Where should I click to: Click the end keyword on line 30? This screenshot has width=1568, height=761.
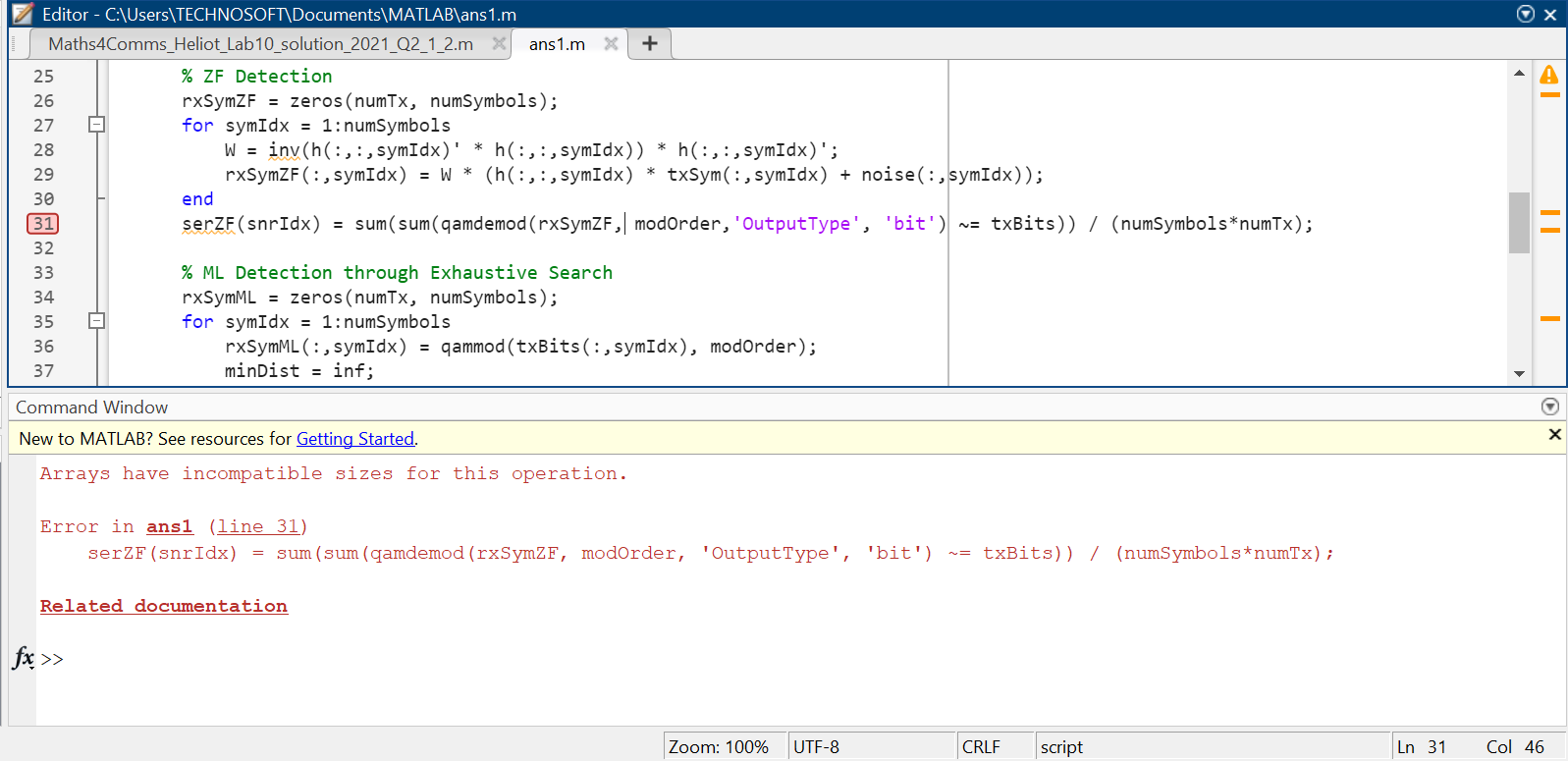[x=197, y=198]
